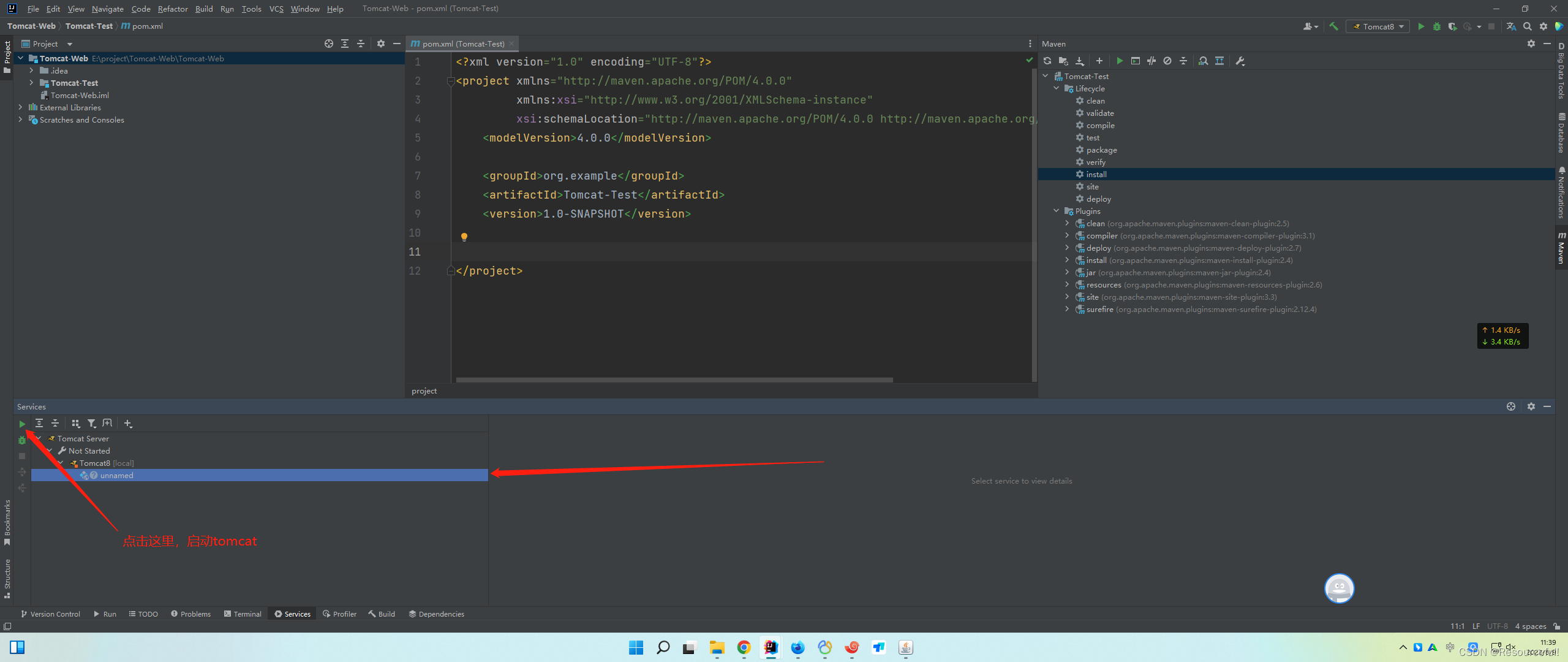Open the Tomcat8 run configuration dropdown

point(1378,26)
